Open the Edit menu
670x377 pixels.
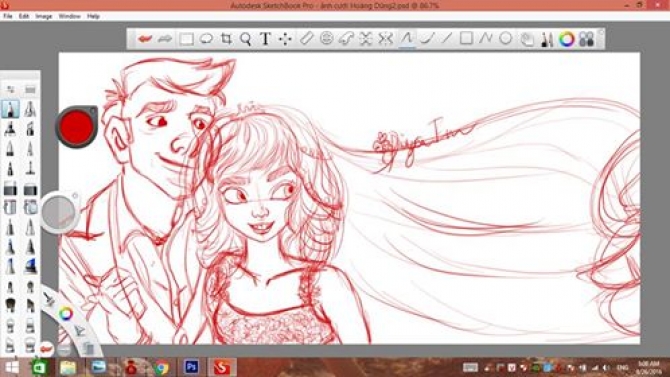(x=24, y=16)
